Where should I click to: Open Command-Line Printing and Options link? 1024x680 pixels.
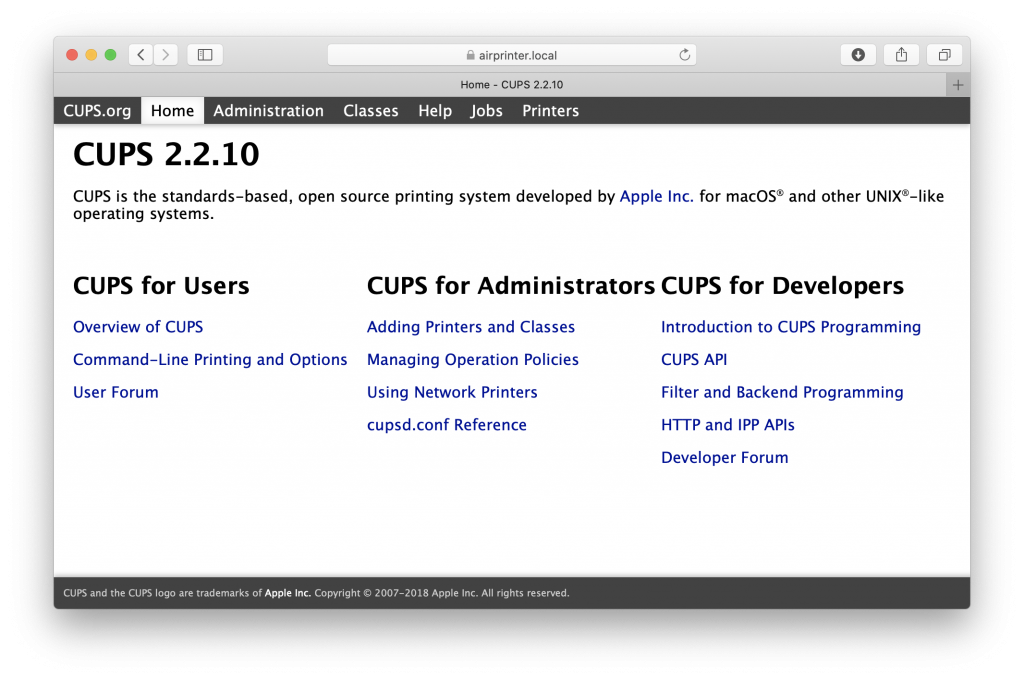210,359
